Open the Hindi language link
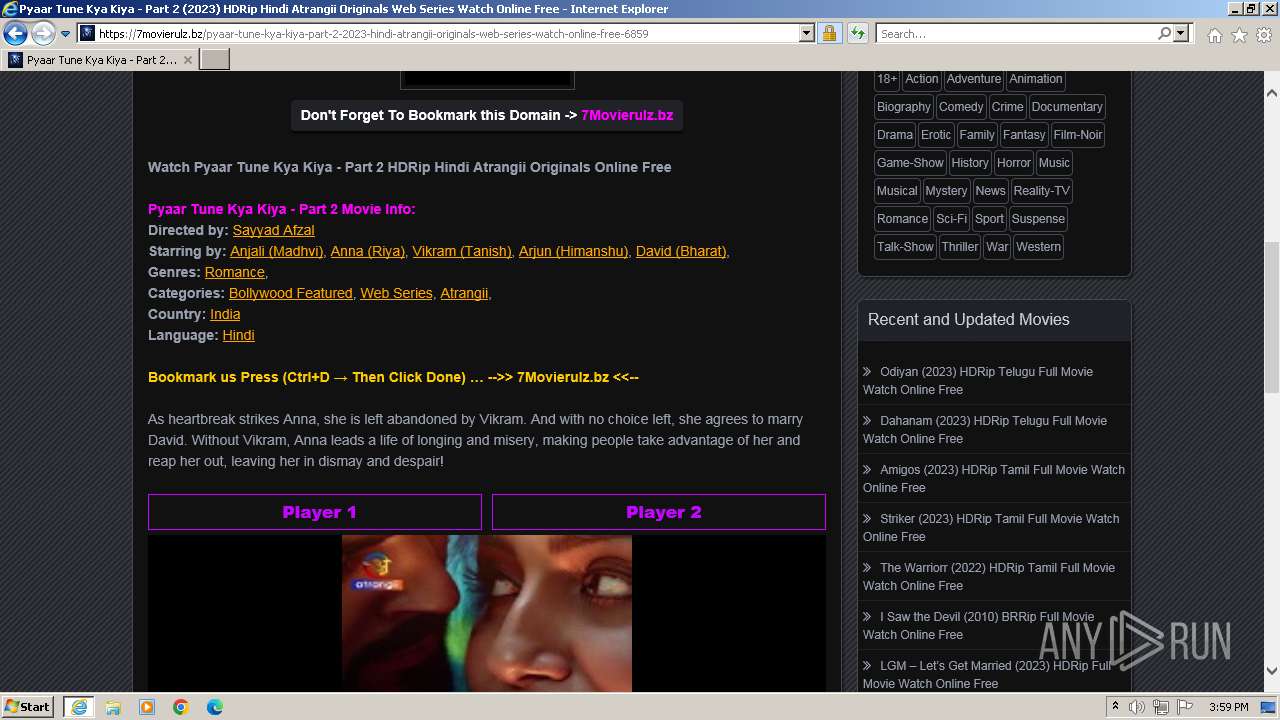This screenshot has height=720, width=1280. pyautogui.click(x=238, y=335)
